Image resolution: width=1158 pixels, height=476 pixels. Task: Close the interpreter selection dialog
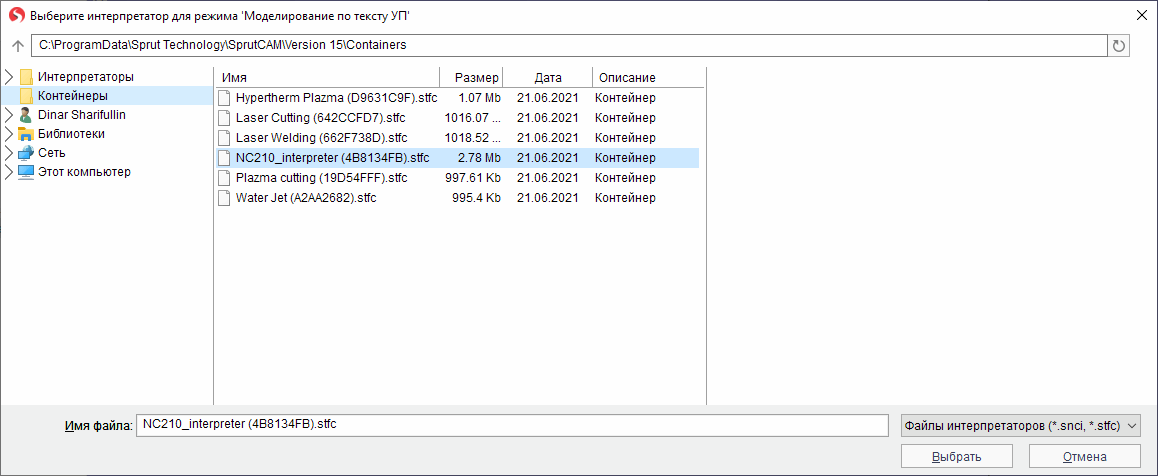coord(1142,13)
